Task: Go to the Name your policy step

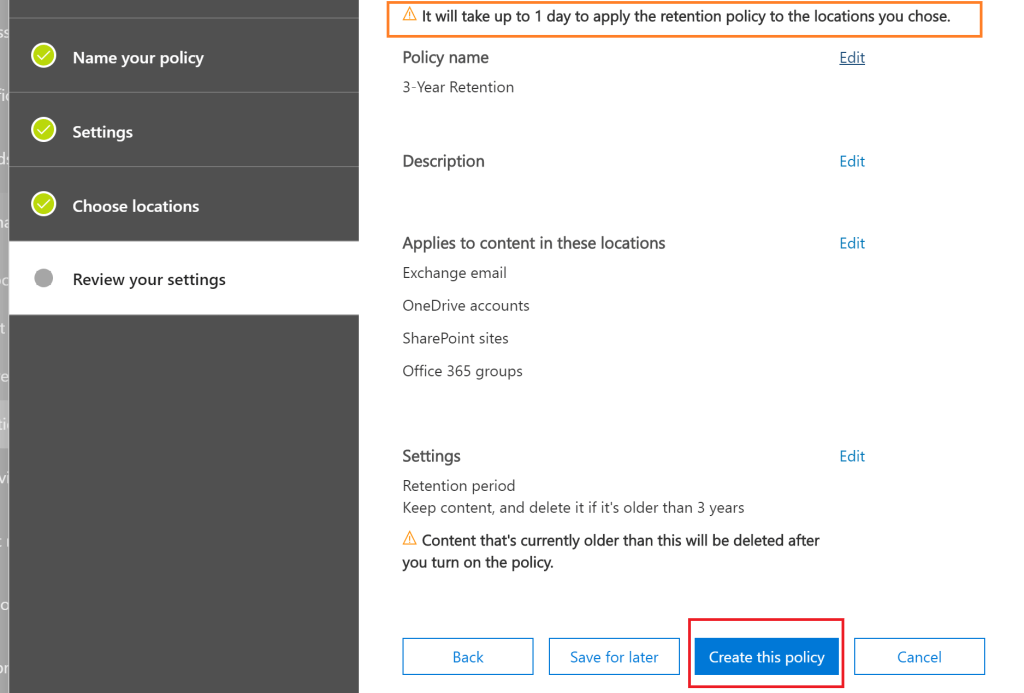Action: (138, 58)
